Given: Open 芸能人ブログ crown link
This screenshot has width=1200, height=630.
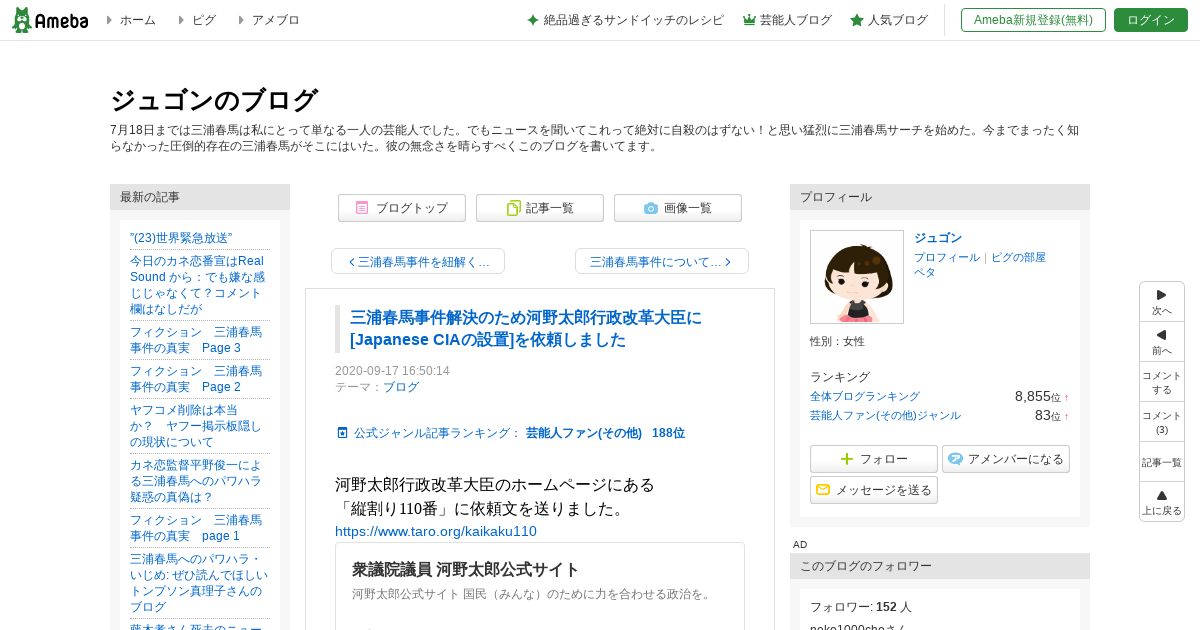Looking at the screenshot, I should coord(787,20).
